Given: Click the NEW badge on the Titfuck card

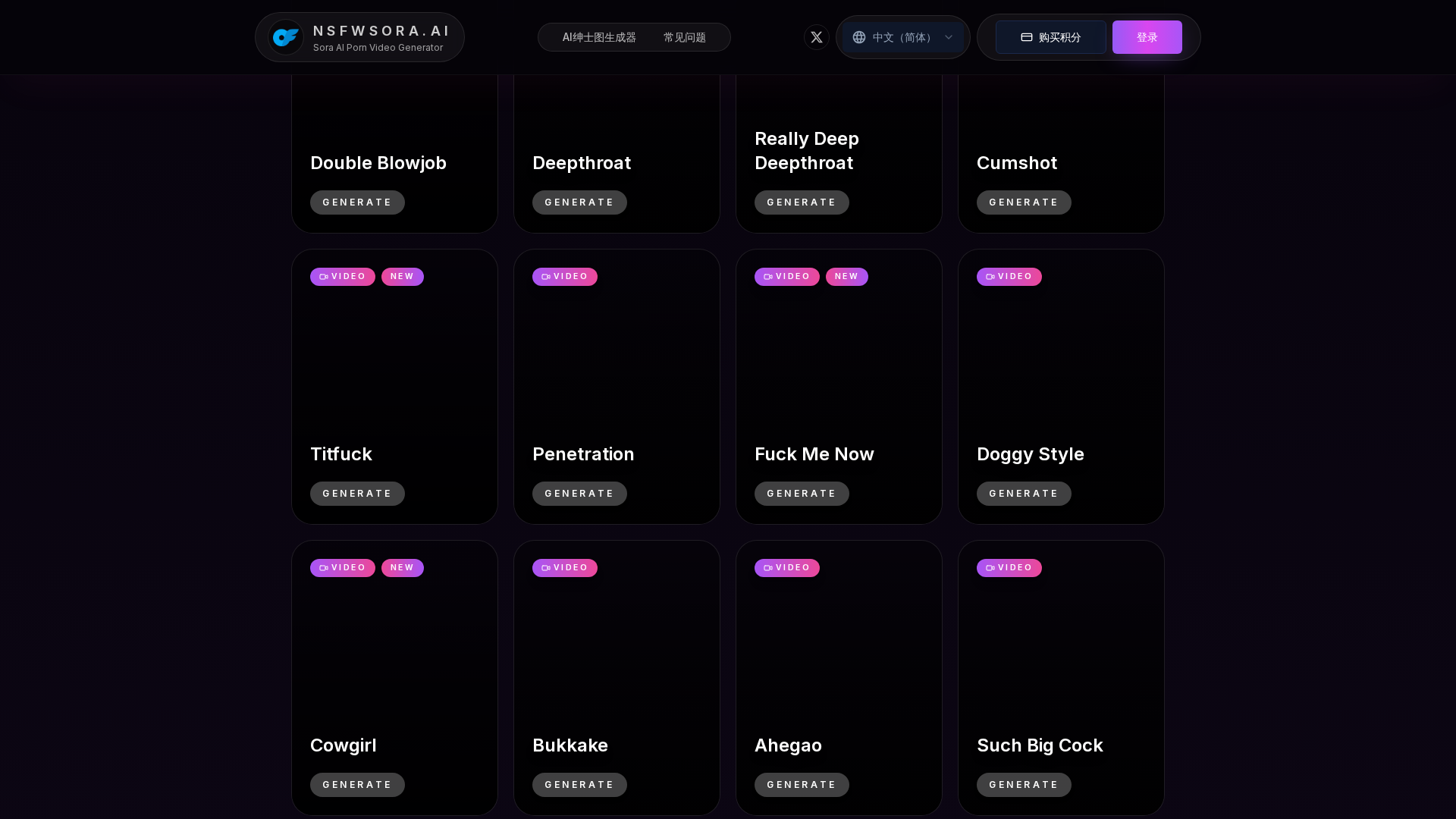Looking at the screenshot, I should 403,277.
